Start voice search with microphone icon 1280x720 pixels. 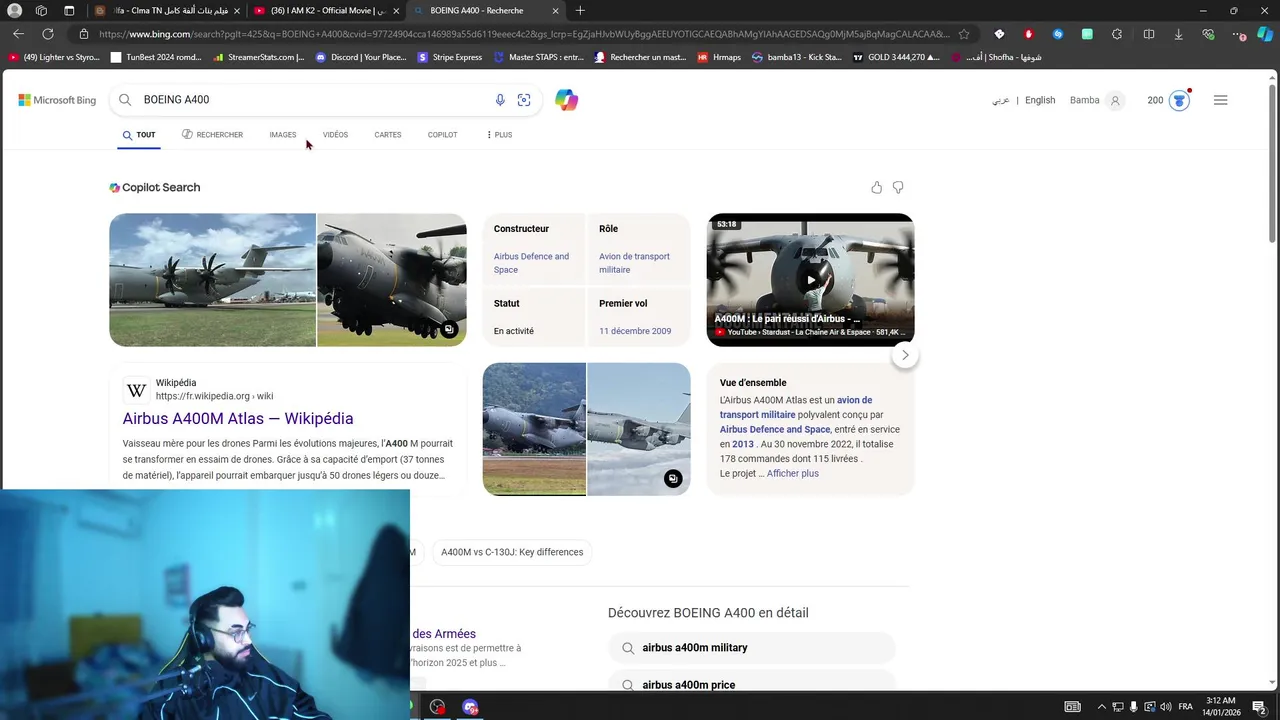pyautogui.click(x=500, y=100)
